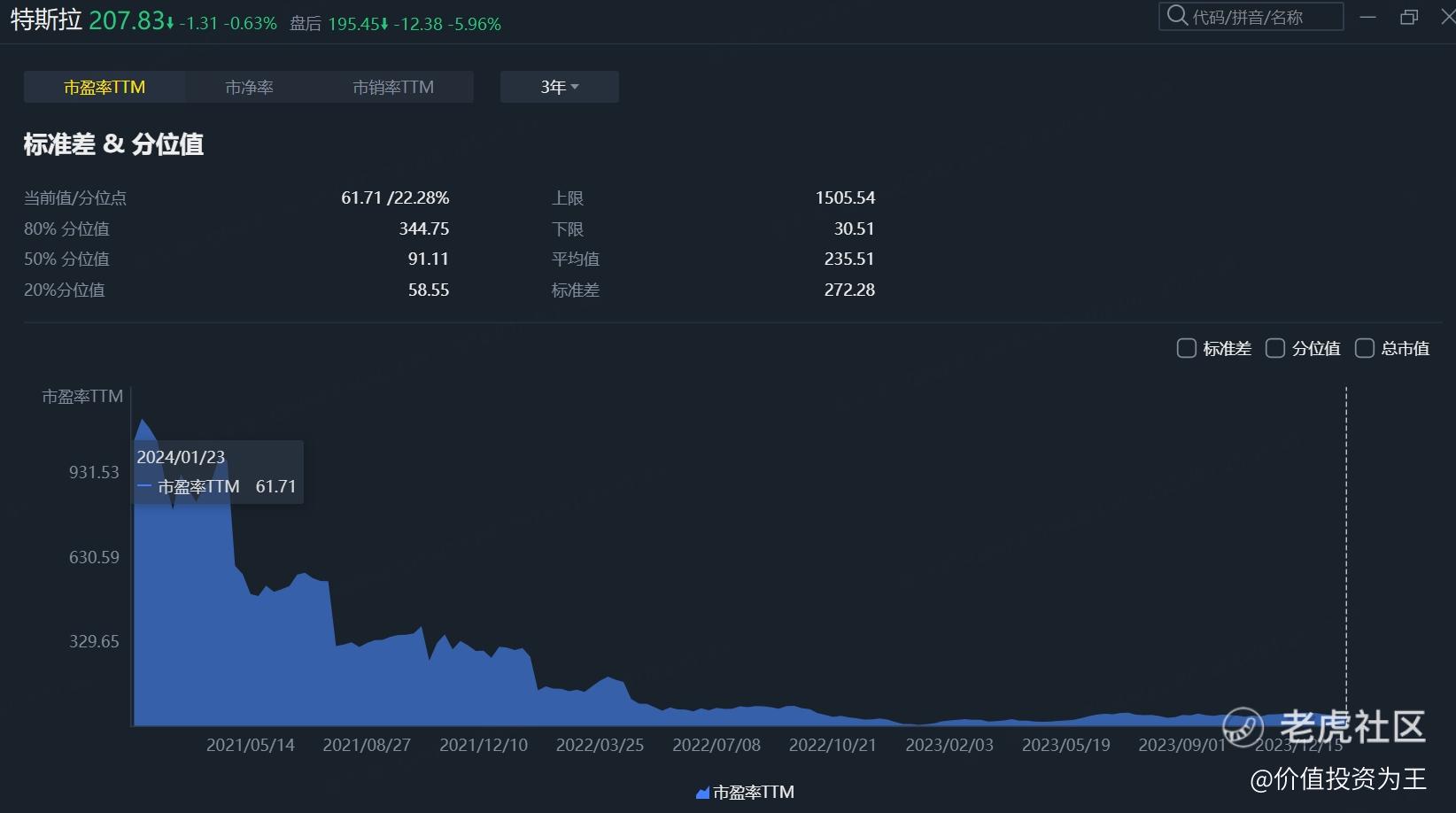
Task: Open the 3年 time range dropdown
Action: click(560, 87)
